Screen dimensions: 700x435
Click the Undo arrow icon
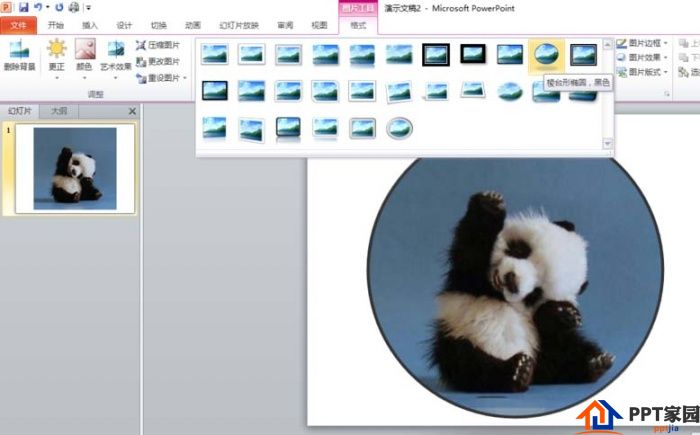pyautogui.click(x=38, y=7)
